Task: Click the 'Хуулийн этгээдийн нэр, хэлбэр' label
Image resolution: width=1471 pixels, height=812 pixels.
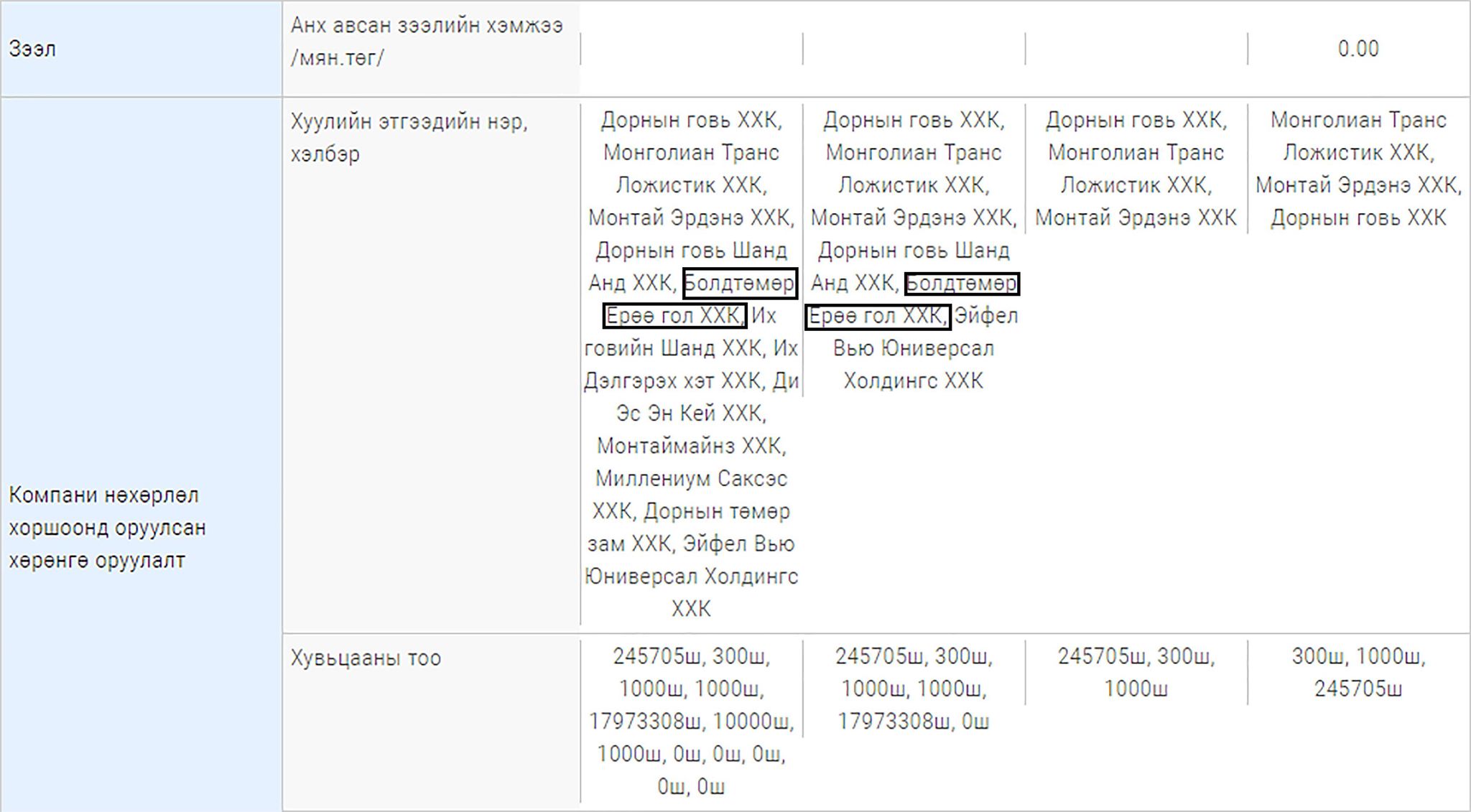Action: [409, 137]
